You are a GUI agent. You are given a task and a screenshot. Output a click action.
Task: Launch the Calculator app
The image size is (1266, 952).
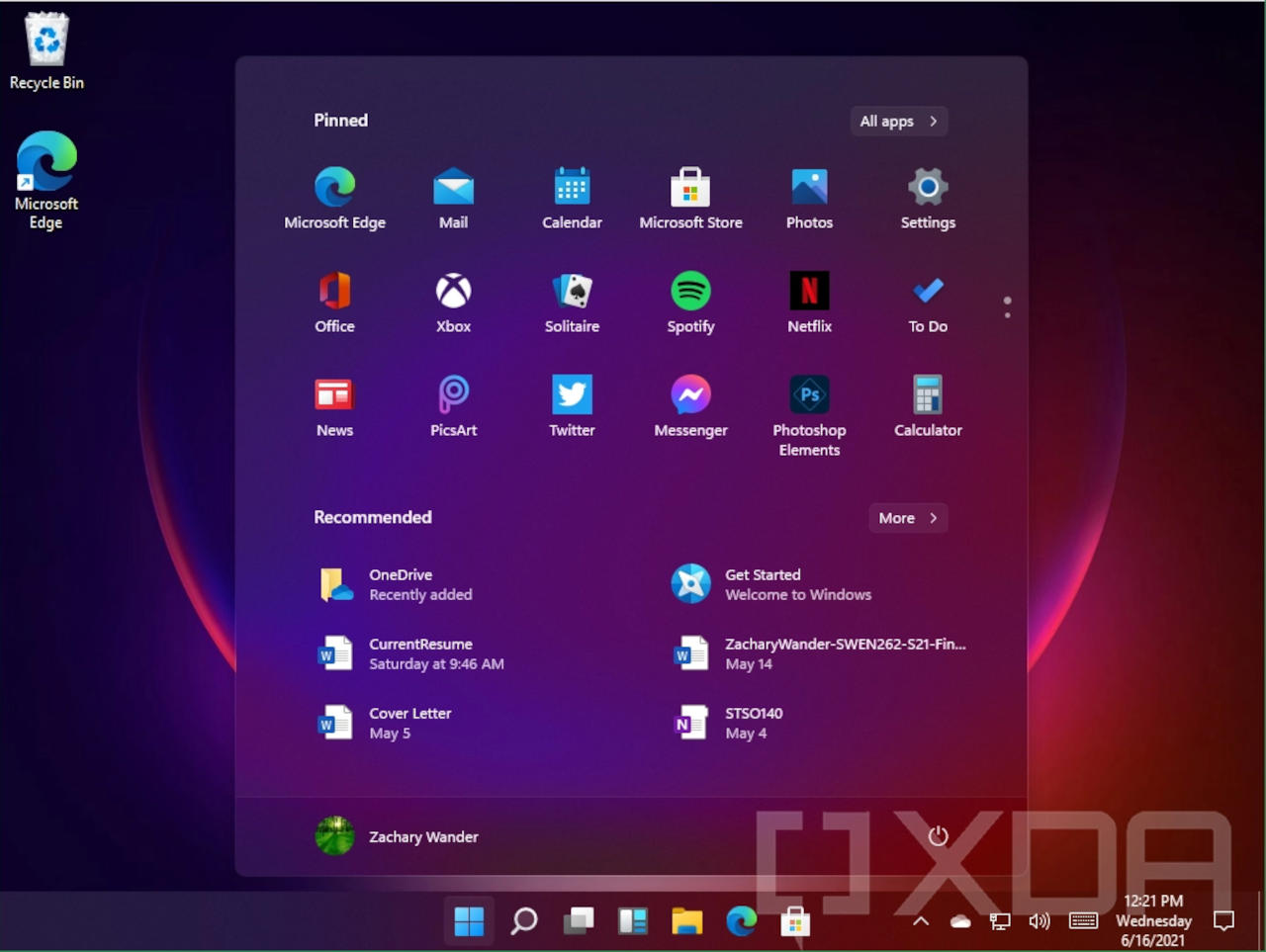pos(928,406)
